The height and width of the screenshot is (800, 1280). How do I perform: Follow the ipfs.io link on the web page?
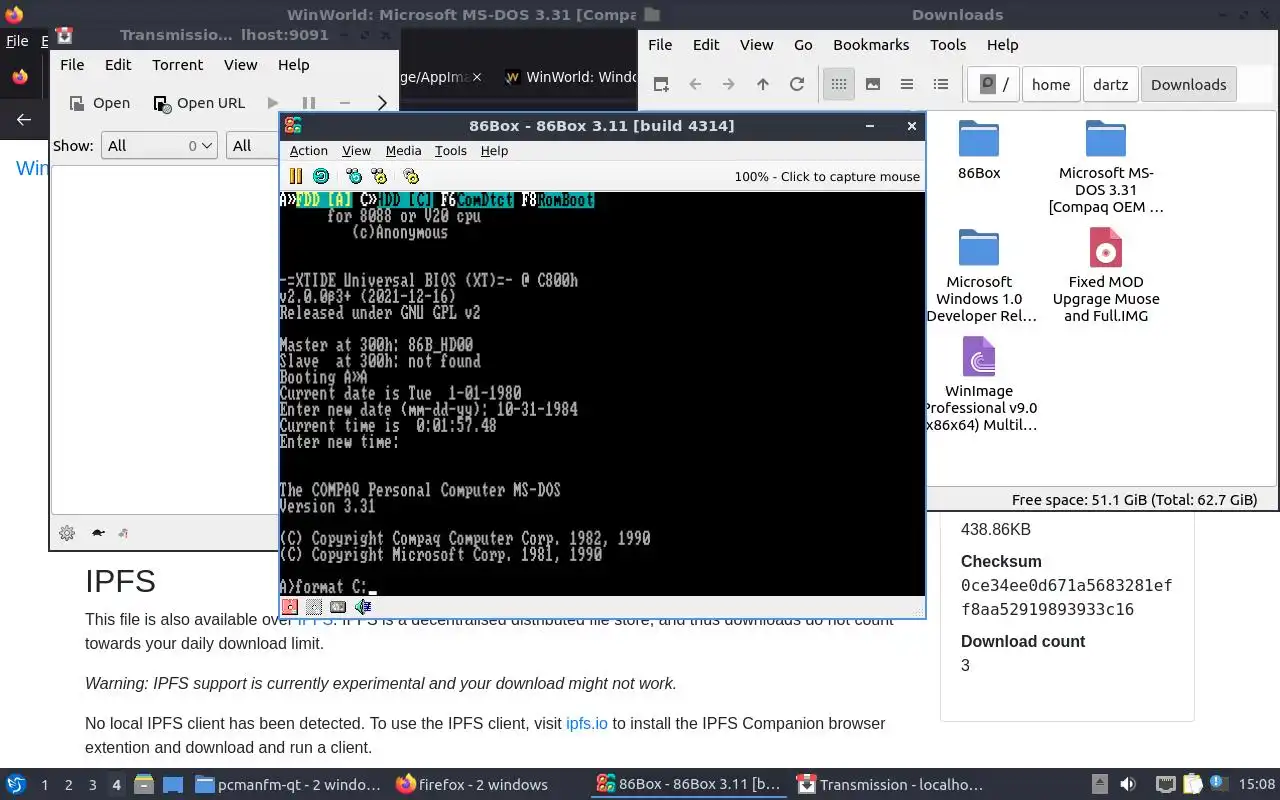[x=587, y=723]
